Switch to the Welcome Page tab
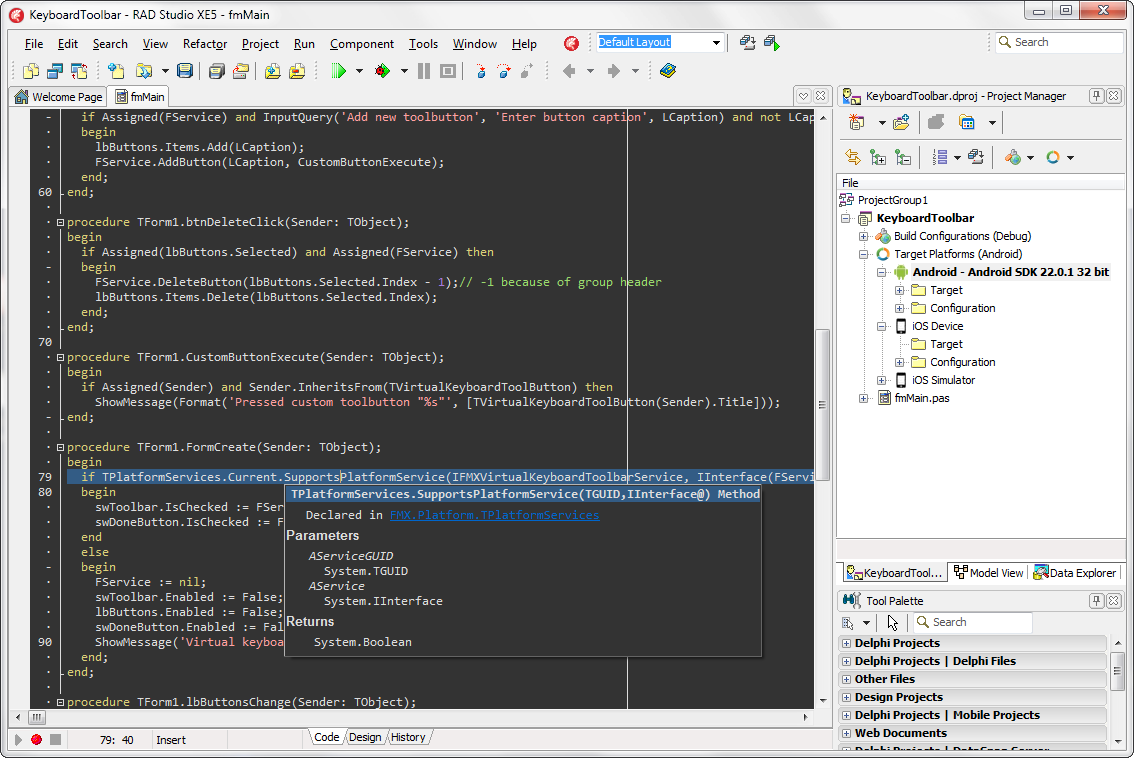The image size is (1134, 758). (59, 96)
